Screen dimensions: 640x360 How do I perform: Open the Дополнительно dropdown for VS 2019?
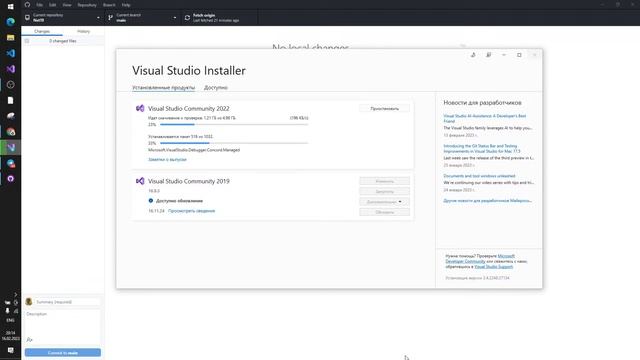pos(384,202)
